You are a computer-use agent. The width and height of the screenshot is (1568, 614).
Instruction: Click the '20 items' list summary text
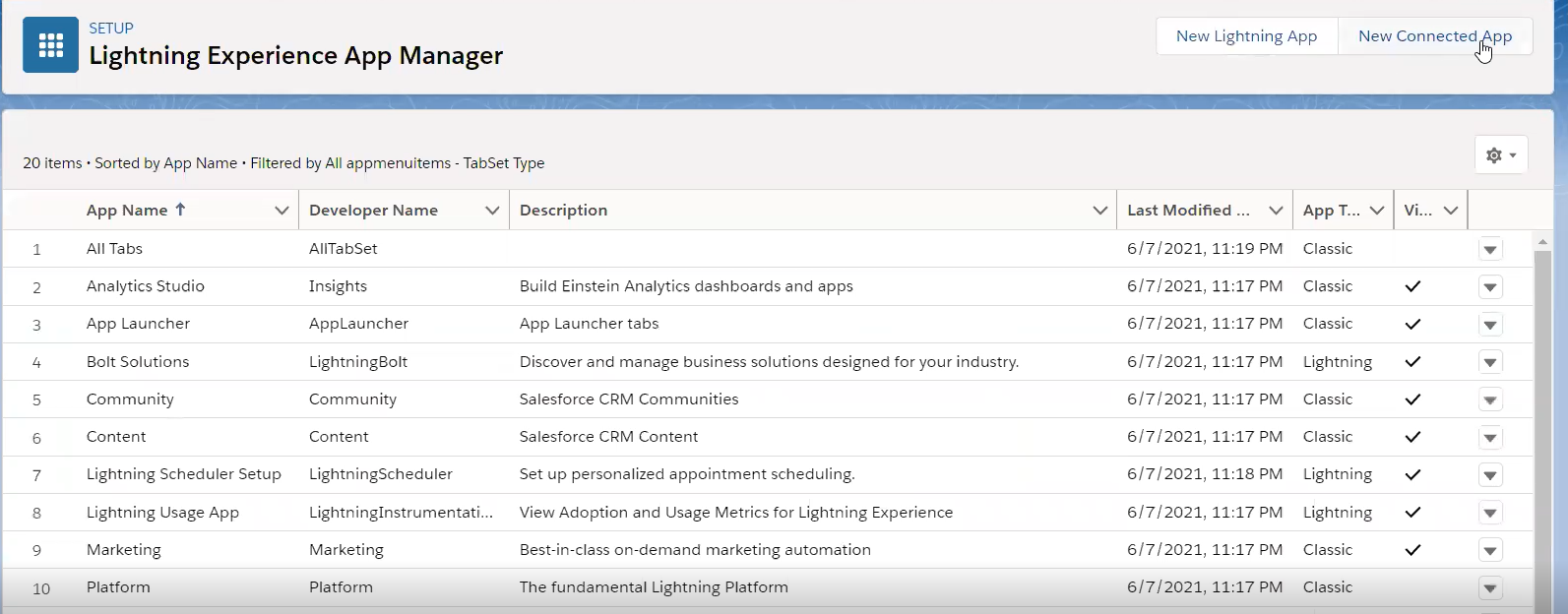click(52, 163)
